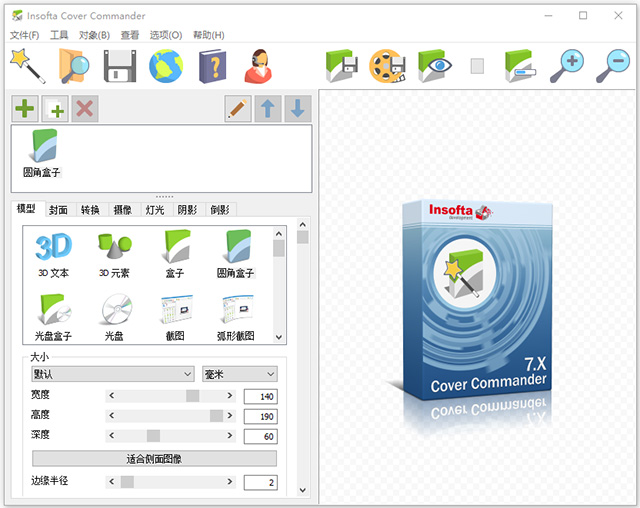Open the 帮助(H) menu
Image resolution: width=640 pixels, height=508 pixels.
pyautogui.click(x=209, y=35)
